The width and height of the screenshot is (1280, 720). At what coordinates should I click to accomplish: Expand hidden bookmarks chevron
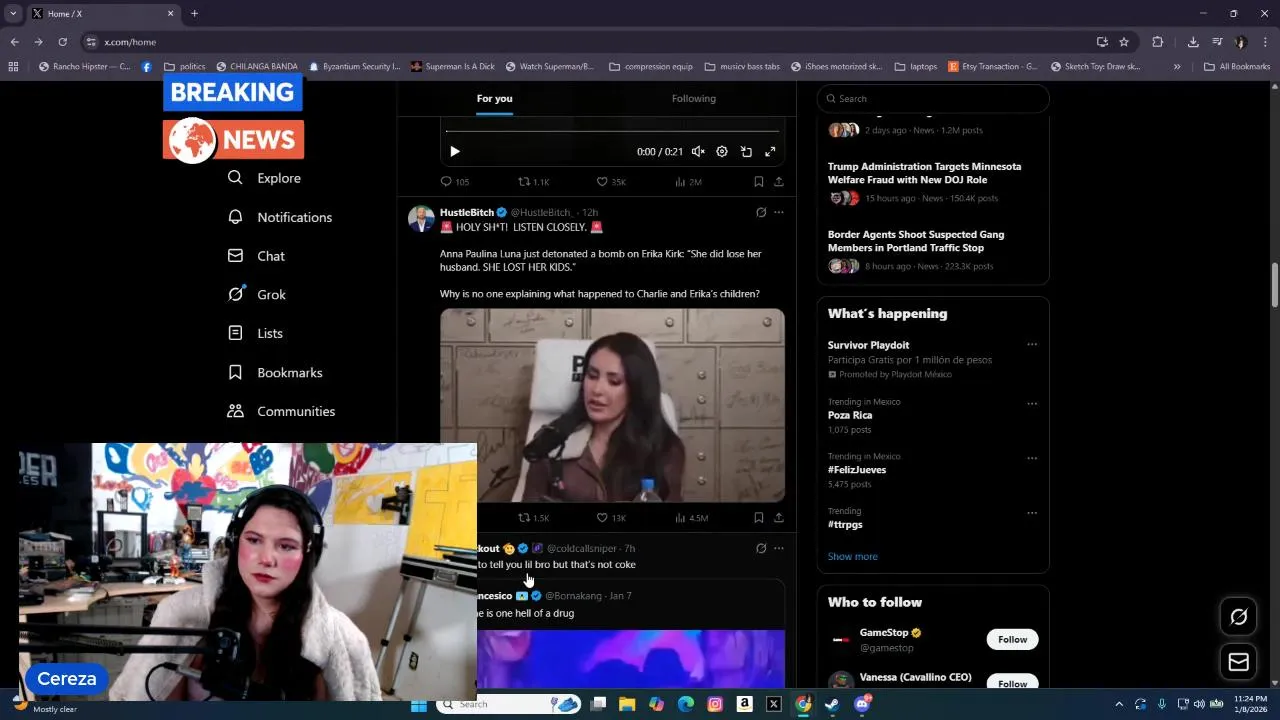1177,67
